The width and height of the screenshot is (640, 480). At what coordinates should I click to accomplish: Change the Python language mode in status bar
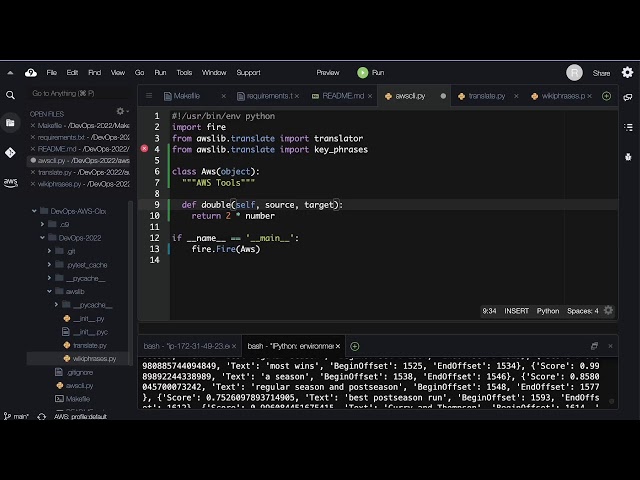(x=548, y=311)
